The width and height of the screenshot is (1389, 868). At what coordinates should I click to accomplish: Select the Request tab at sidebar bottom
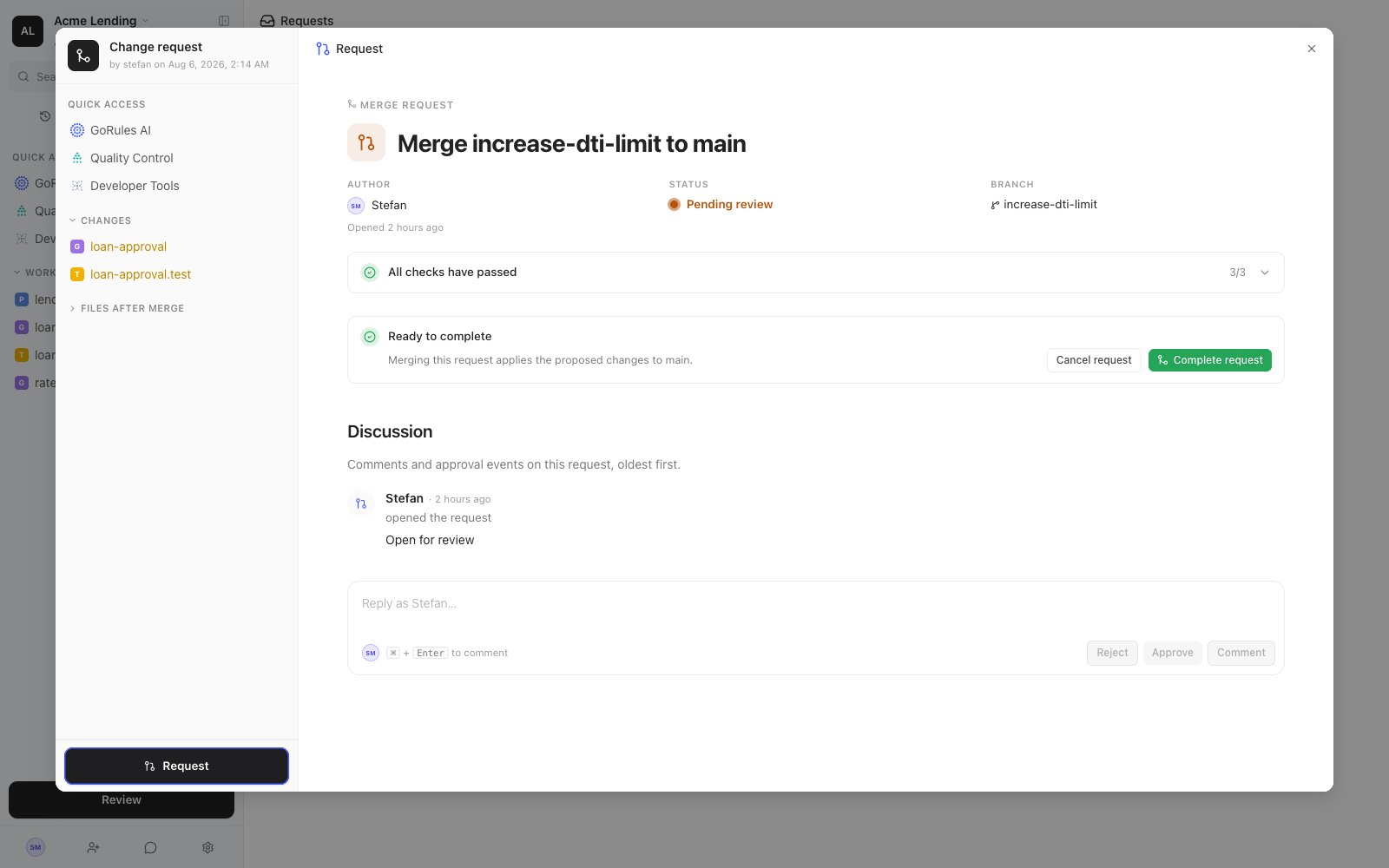click(176, 766)
